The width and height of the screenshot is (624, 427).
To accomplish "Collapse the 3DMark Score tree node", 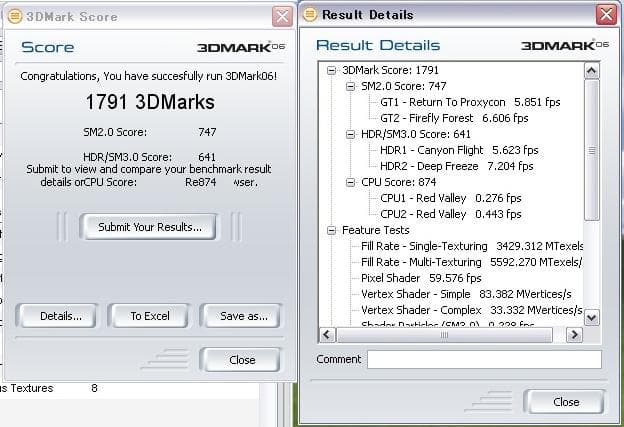I will [332, 71].
